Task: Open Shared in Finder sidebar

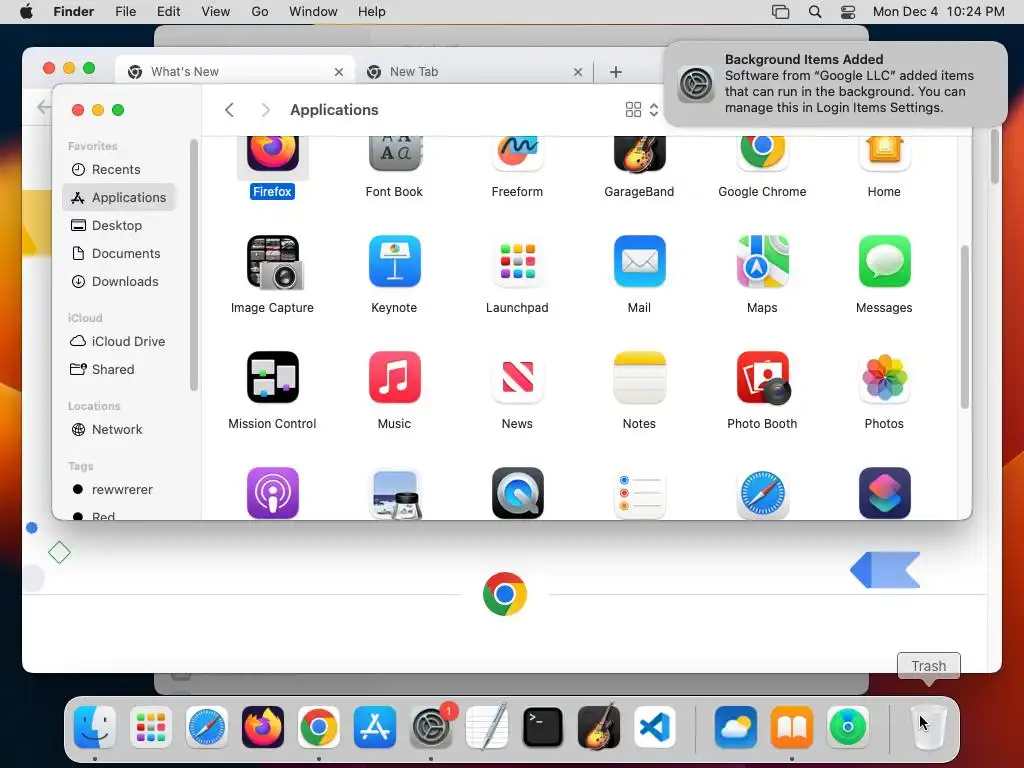Action: [x=119, y=370]
